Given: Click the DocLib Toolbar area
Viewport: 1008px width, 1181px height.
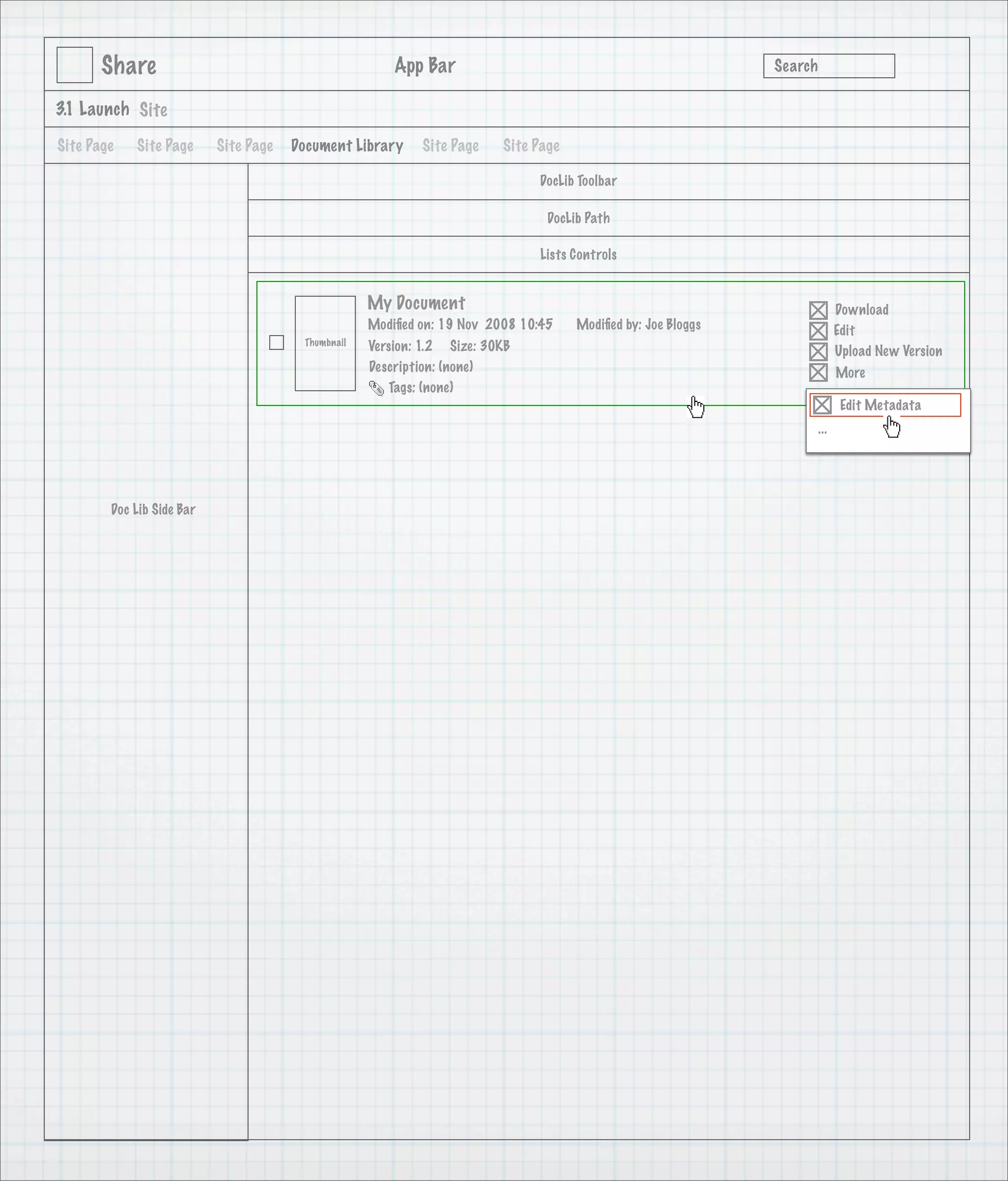Looking at the screenshot, I should click(x=578, y=181).
